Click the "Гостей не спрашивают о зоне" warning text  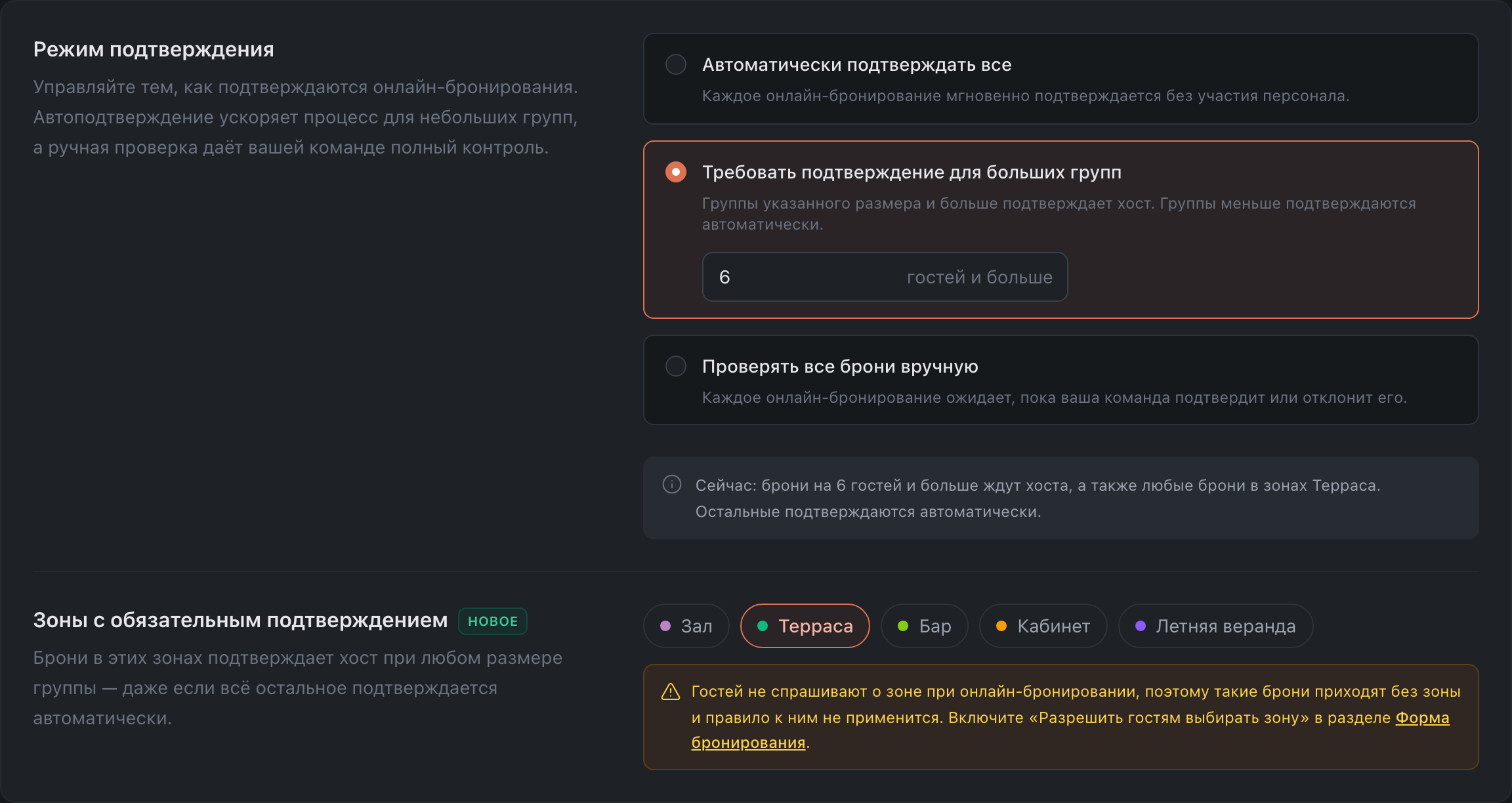[1076, 716]
